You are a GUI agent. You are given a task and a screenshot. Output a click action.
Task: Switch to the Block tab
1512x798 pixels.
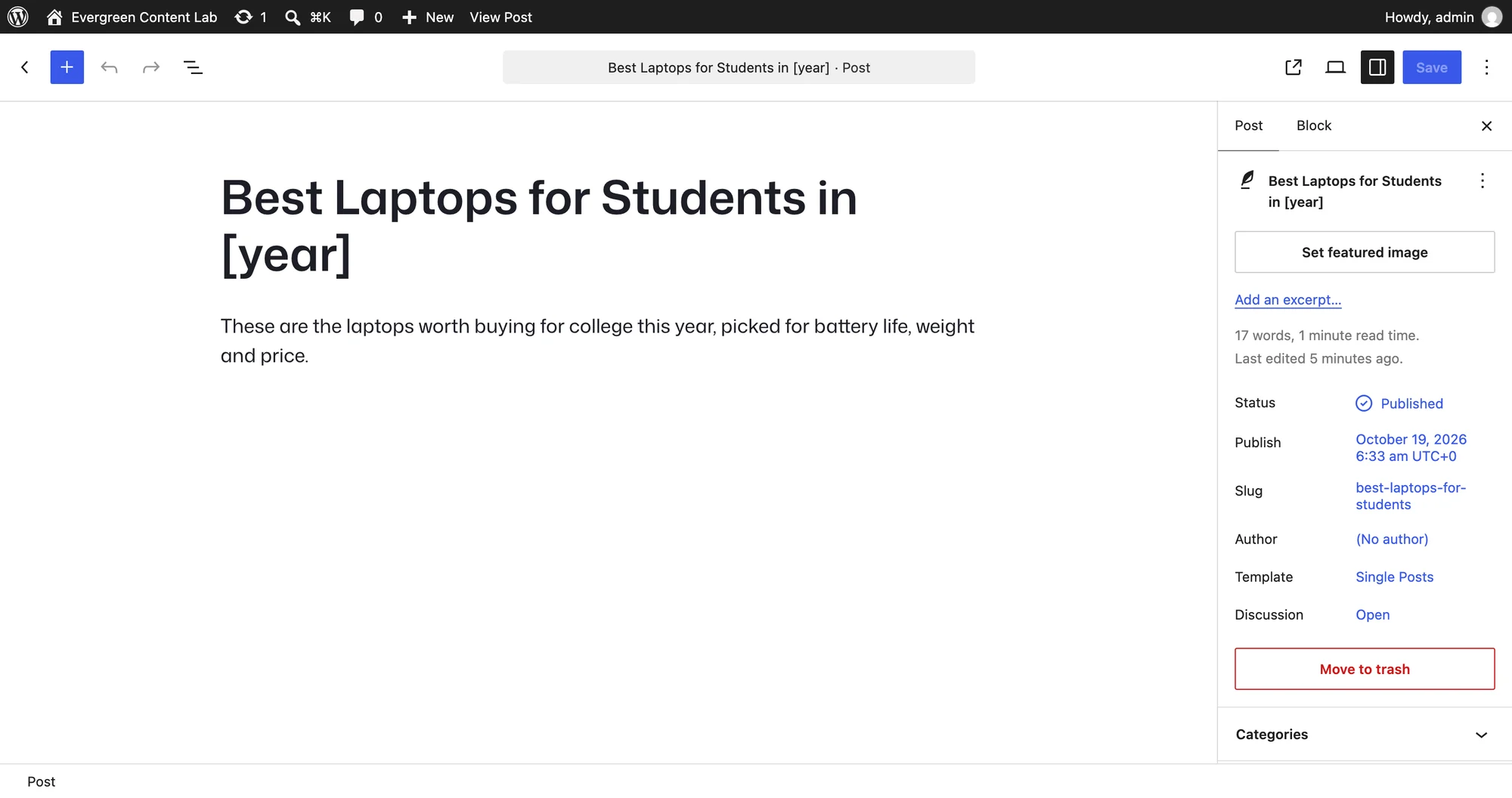(1314, 125)
